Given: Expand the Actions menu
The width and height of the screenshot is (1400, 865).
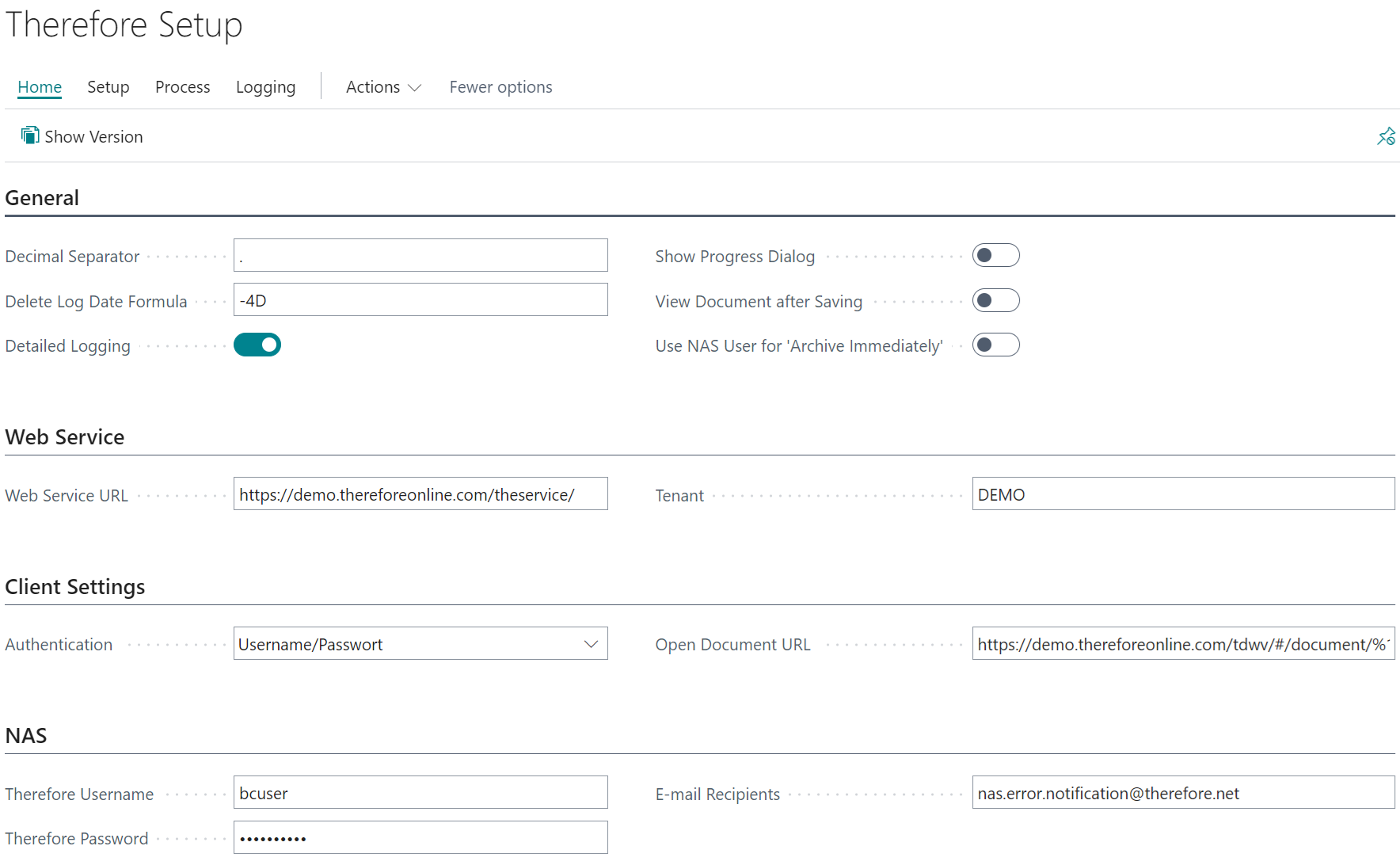Looking at the screenshot, I should point(383,87).
